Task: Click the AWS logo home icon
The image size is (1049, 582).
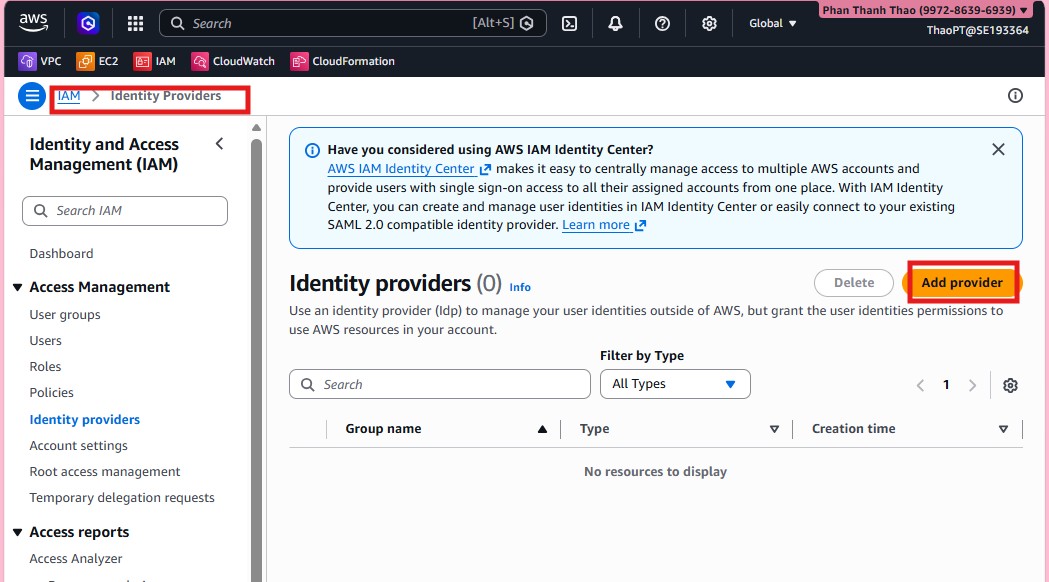Action: click(x=33, y=23)
